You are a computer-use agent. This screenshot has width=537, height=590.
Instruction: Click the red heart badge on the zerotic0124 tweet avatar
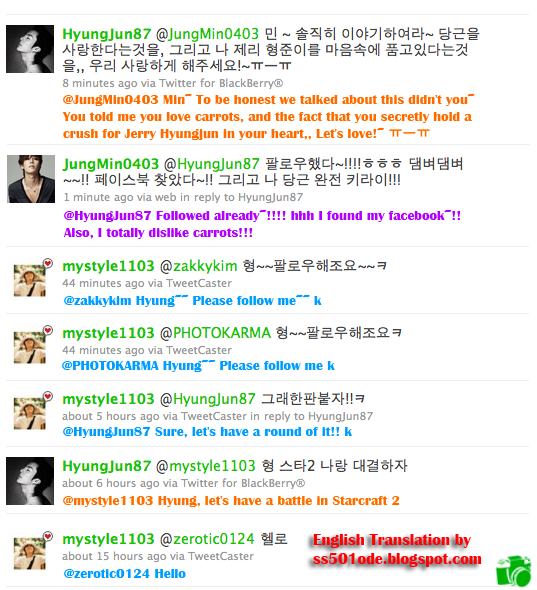point(48,536)
